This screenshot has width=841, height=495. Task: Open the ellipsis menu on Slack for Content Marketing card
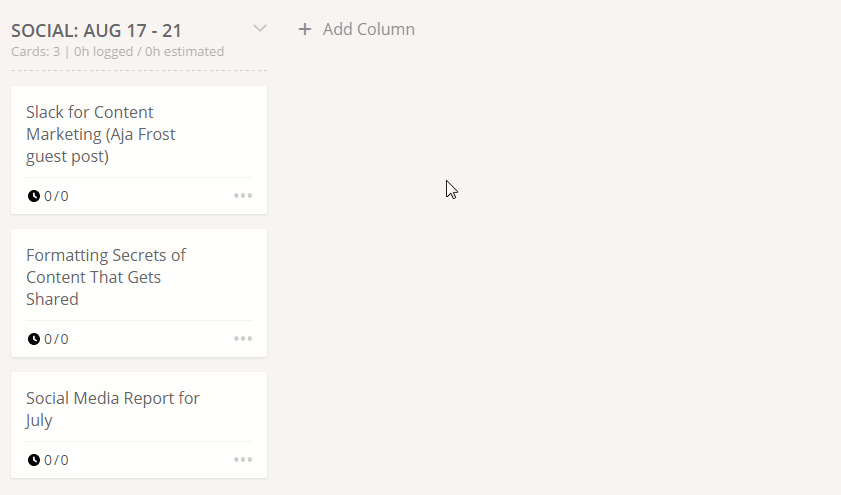(243, 196)
